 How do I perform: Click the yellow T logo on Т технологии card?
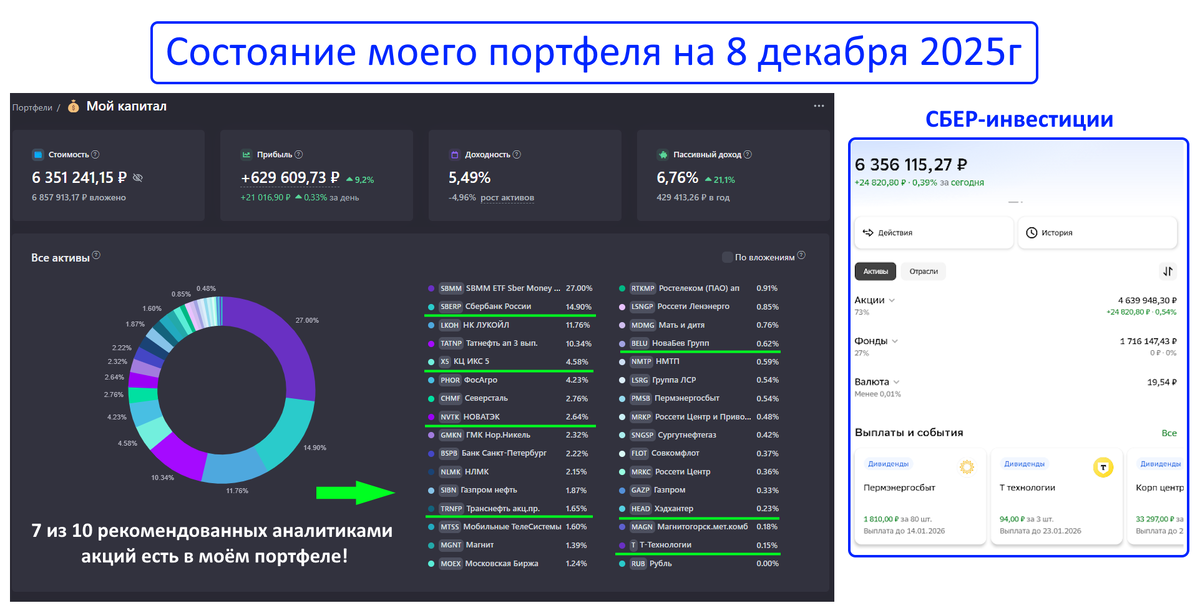(x=1104, y=467)
